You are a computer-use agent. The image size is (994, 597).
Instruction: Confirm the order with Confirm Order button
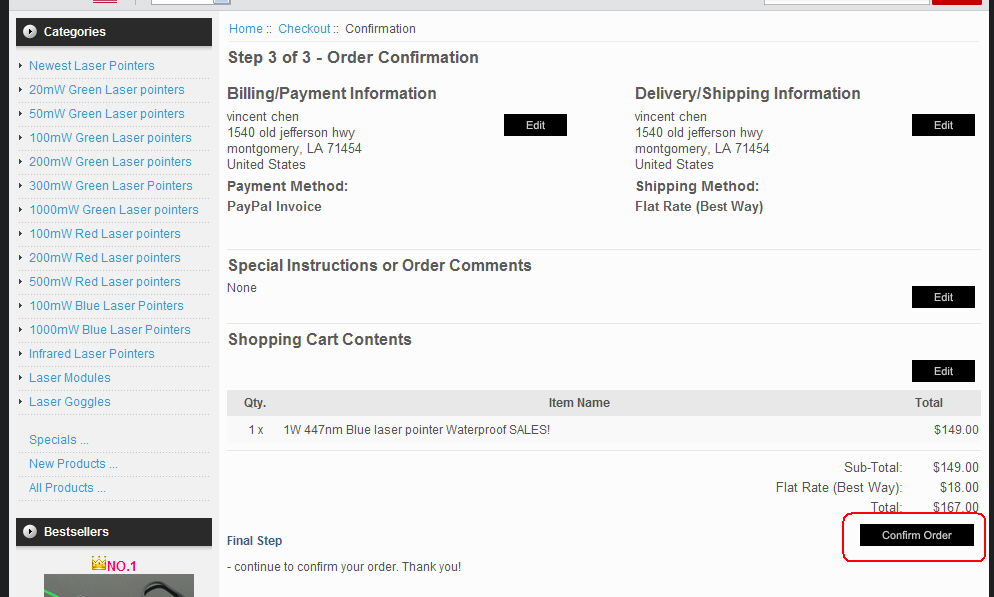coord(916,536)
